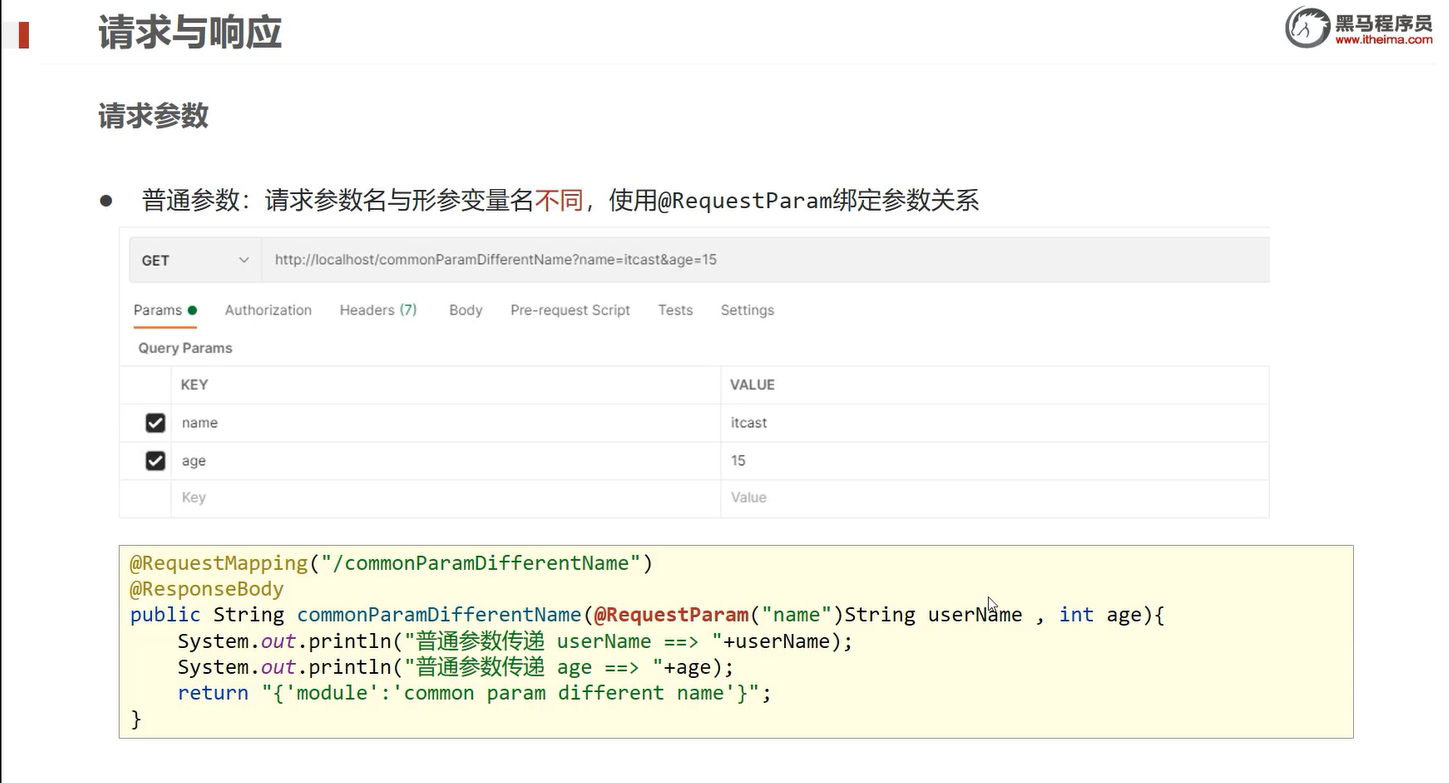Open the GET request method dropdown

click(195, 260)
